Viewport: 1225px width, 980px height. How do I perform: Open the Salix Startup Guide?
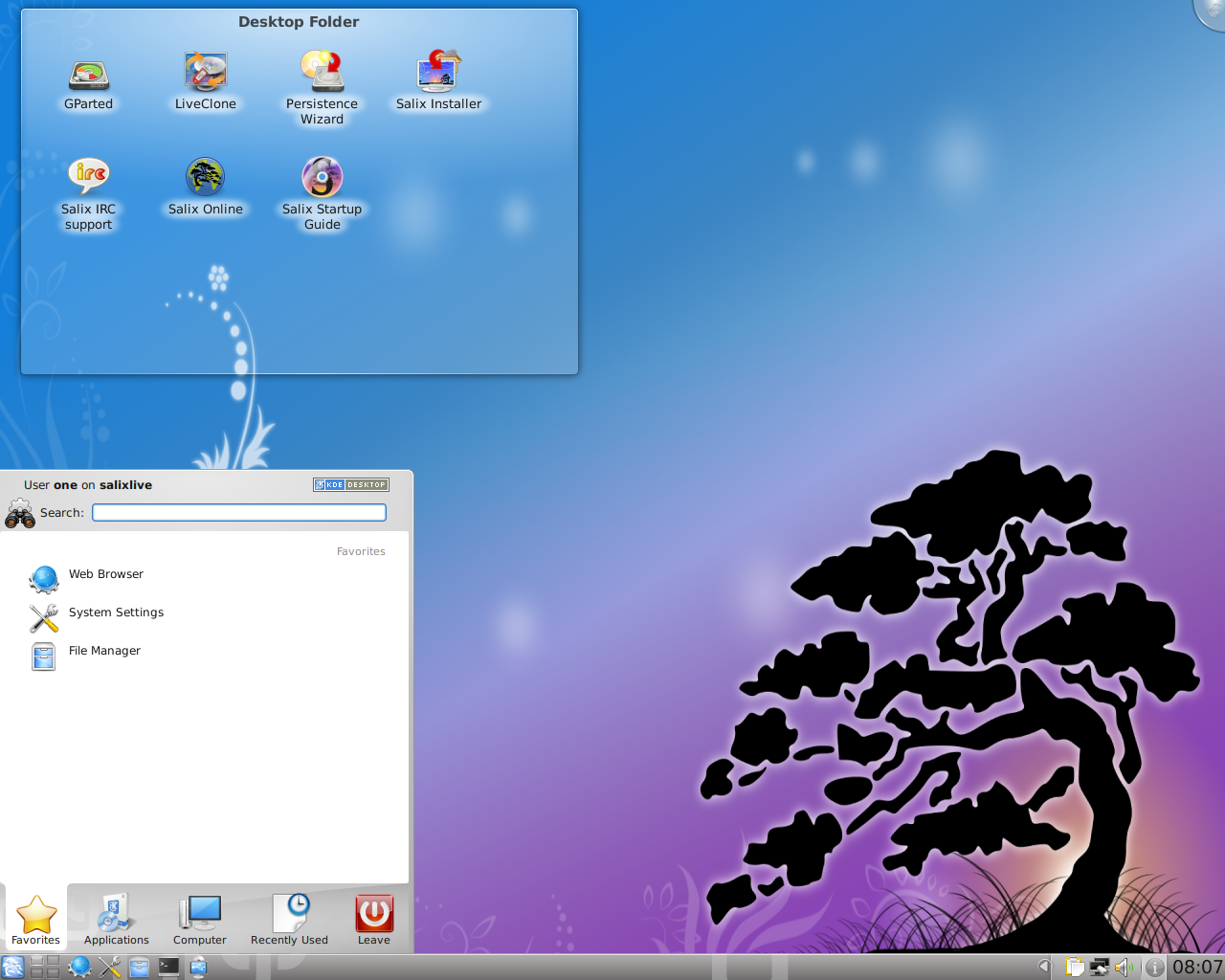click(x=322, y=194)
